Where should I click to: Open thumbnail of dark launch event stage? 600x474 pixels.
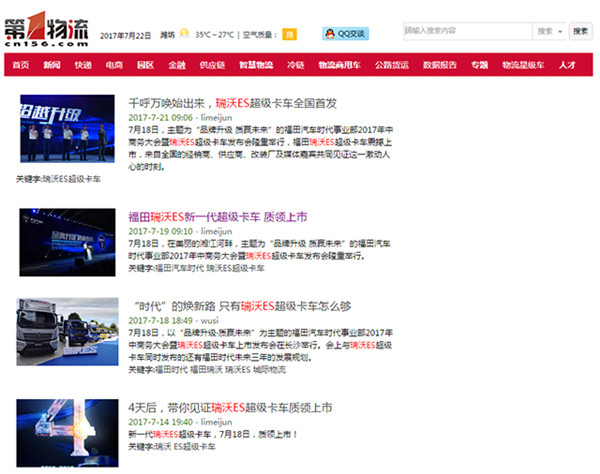click(67, 242)
